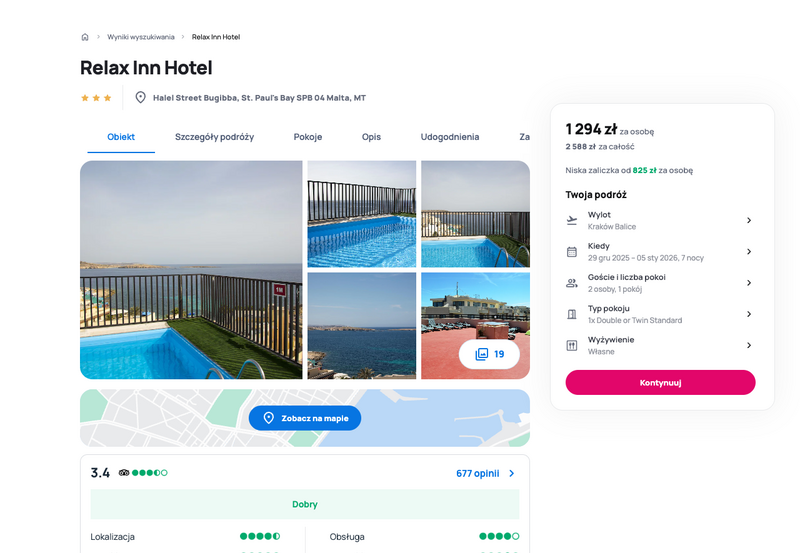The width and height of the screenshot is (800, 553).
Task: Select the Udogodnienia tab
Action: point(449,137)
